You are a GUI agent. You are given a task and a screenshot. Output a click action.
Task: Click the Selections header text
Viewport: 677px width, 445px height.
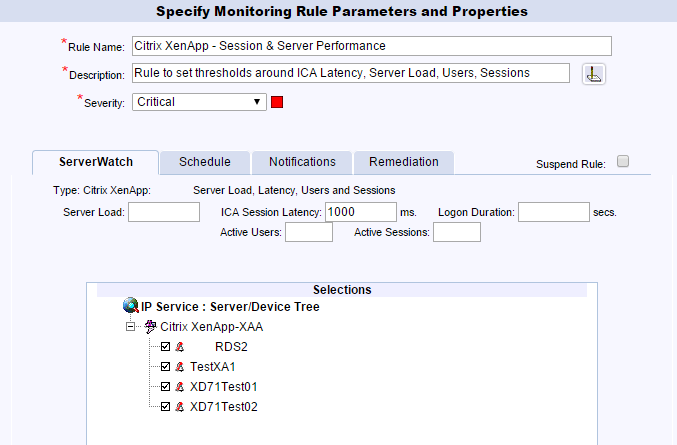(x=342, y=290)
